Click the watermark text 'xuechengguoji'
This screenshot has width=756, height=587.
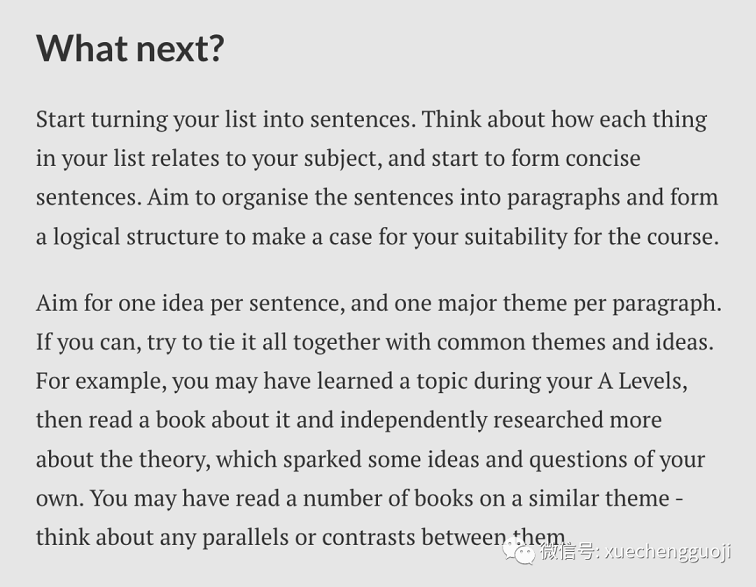point(668,552)
